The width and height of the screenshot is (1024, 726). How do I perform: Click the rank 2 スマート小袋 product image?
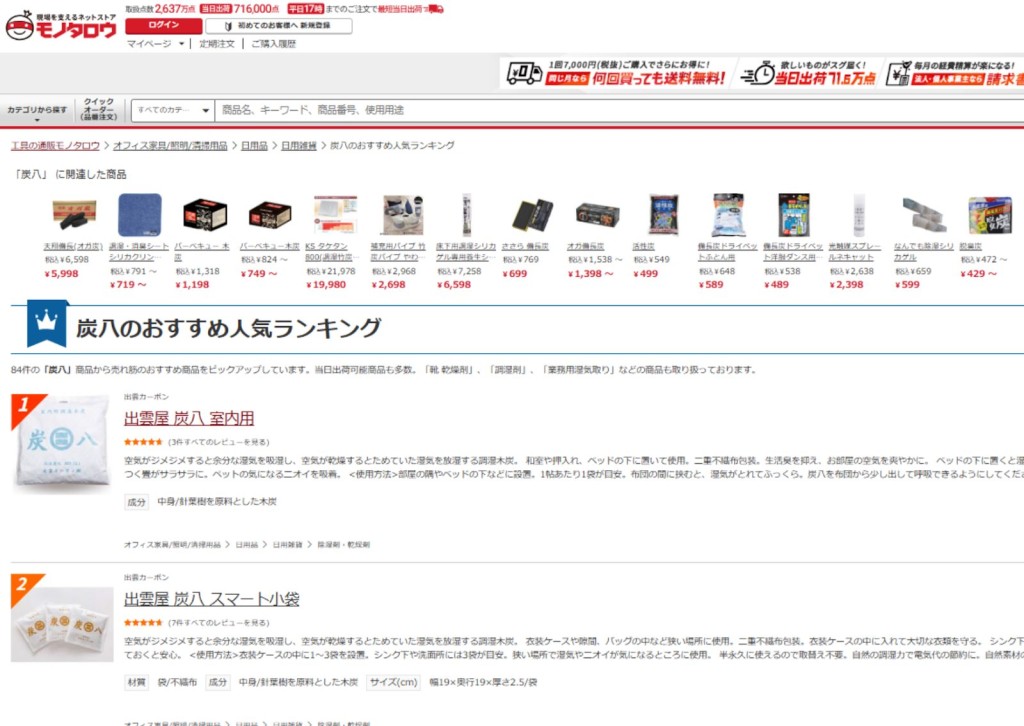coord(62,623)
